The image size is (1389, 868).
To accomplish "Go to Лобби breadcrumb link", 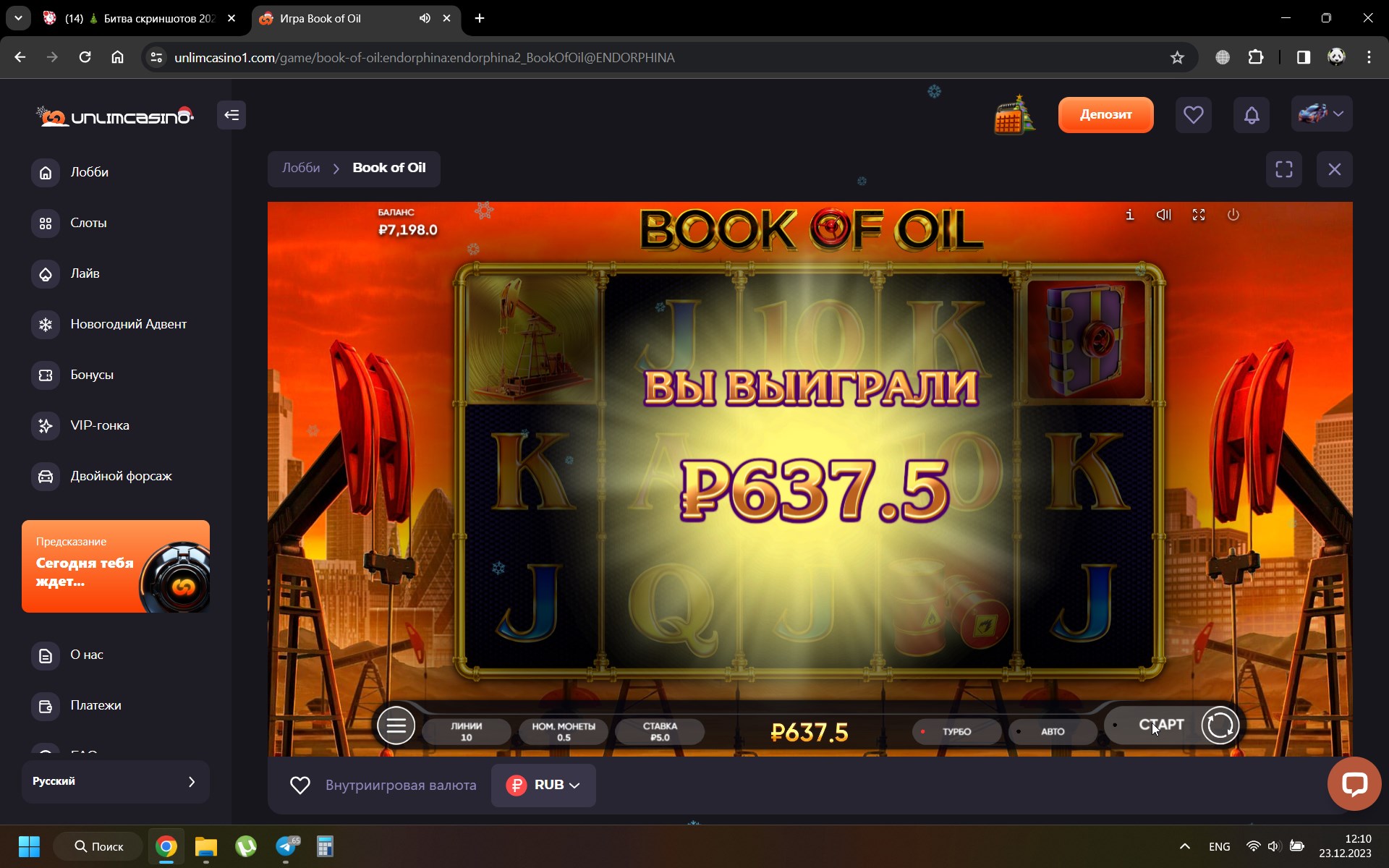I will point(301,168).
